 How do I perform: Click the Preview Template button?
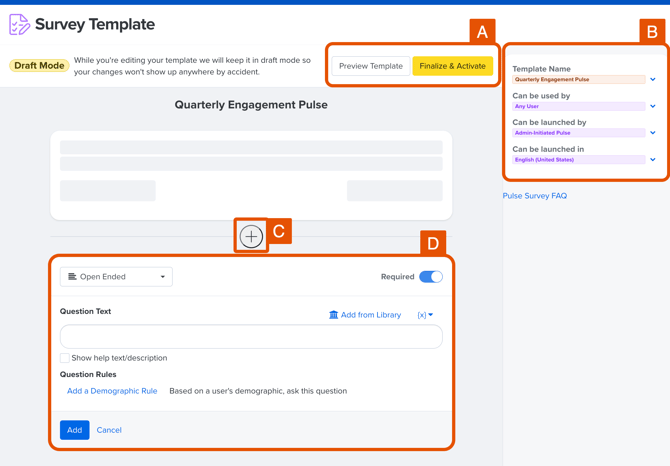tap(371, 66)
